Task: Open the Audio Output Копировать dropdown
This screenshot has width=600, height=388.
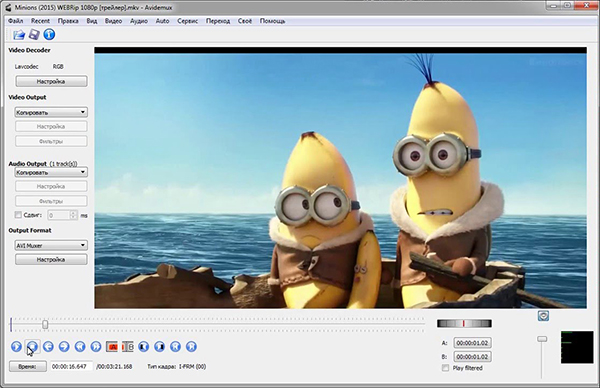Action: pyautogui.click(x=51, y=172)
